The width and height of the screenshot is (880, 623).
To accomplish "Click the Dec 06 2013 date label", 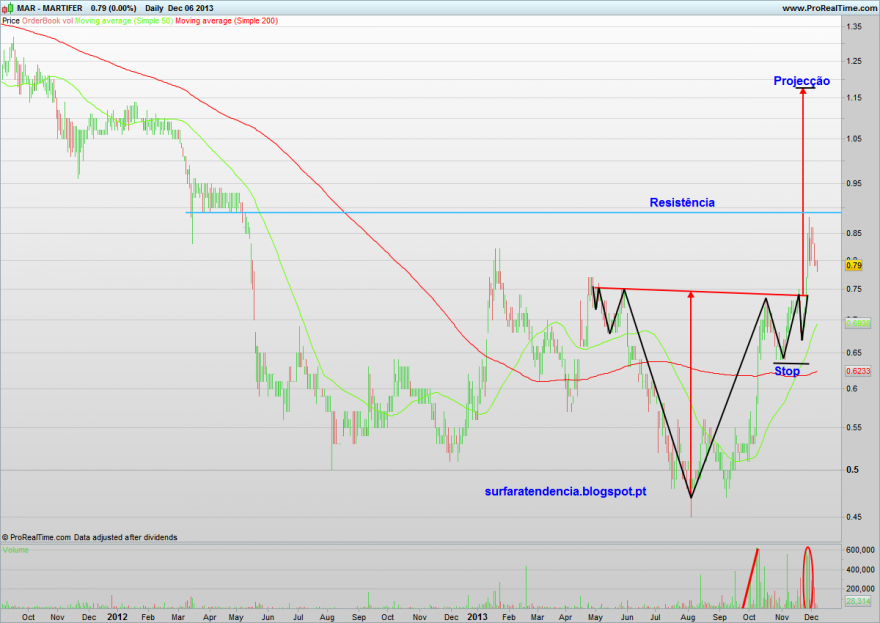I will 190,8.
